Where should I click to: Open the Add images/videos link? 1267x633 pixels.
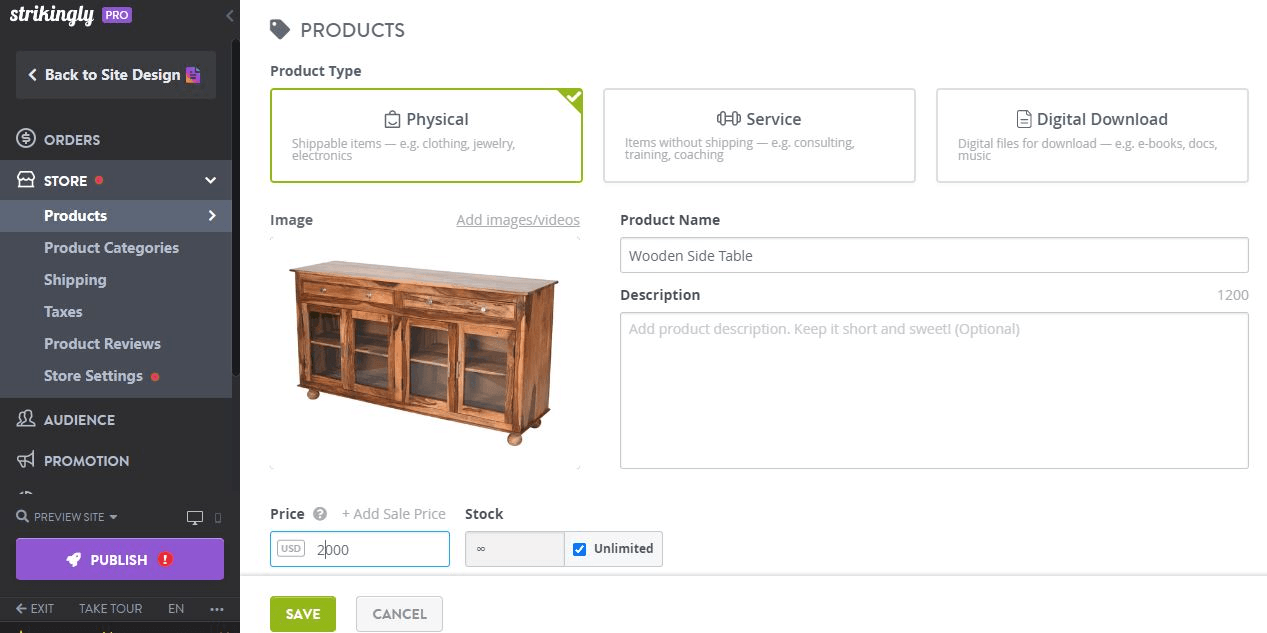[x=517, y=220]
